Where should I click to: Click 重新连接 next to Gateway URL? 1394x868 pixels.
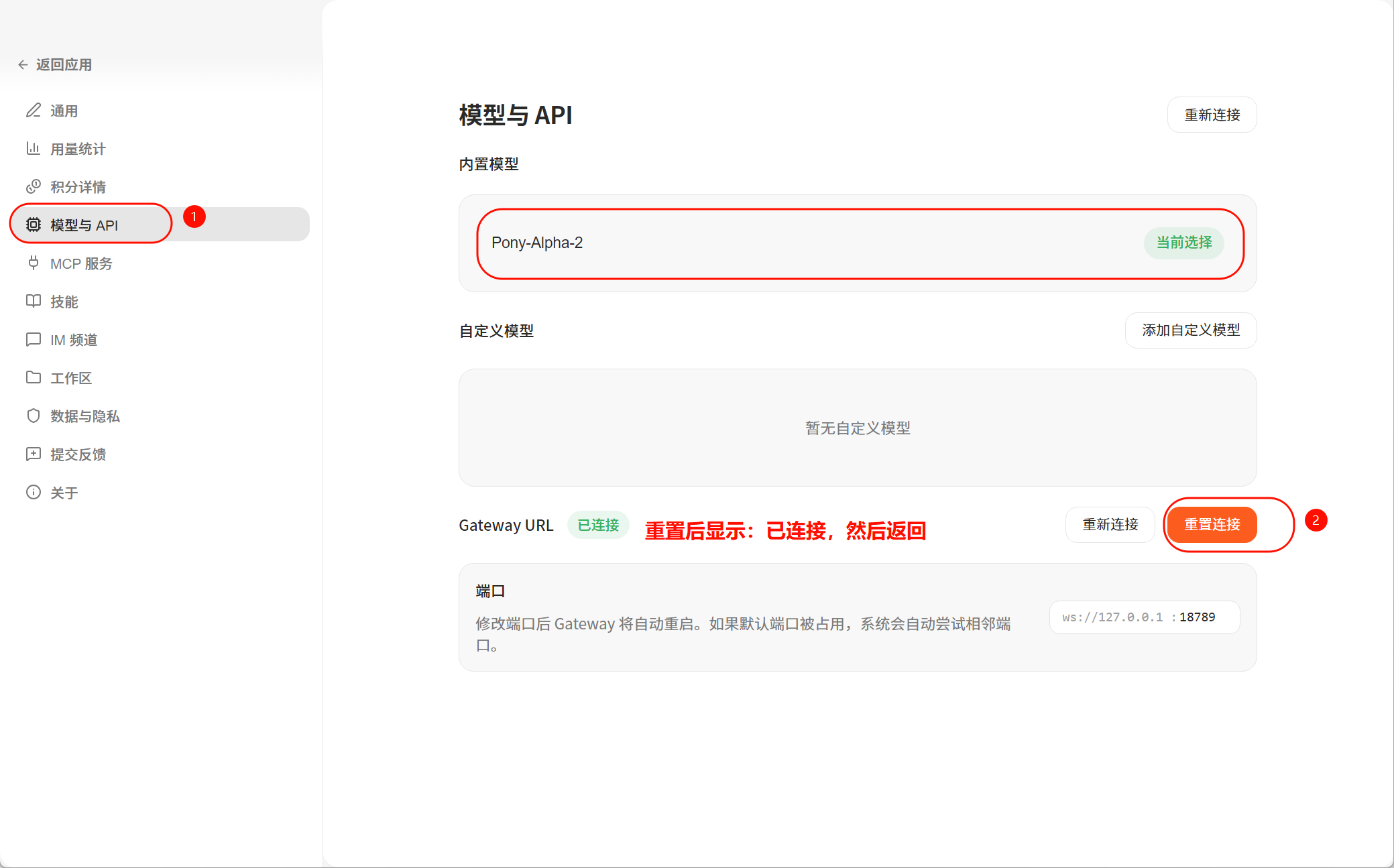click(x=1110, y=525)
